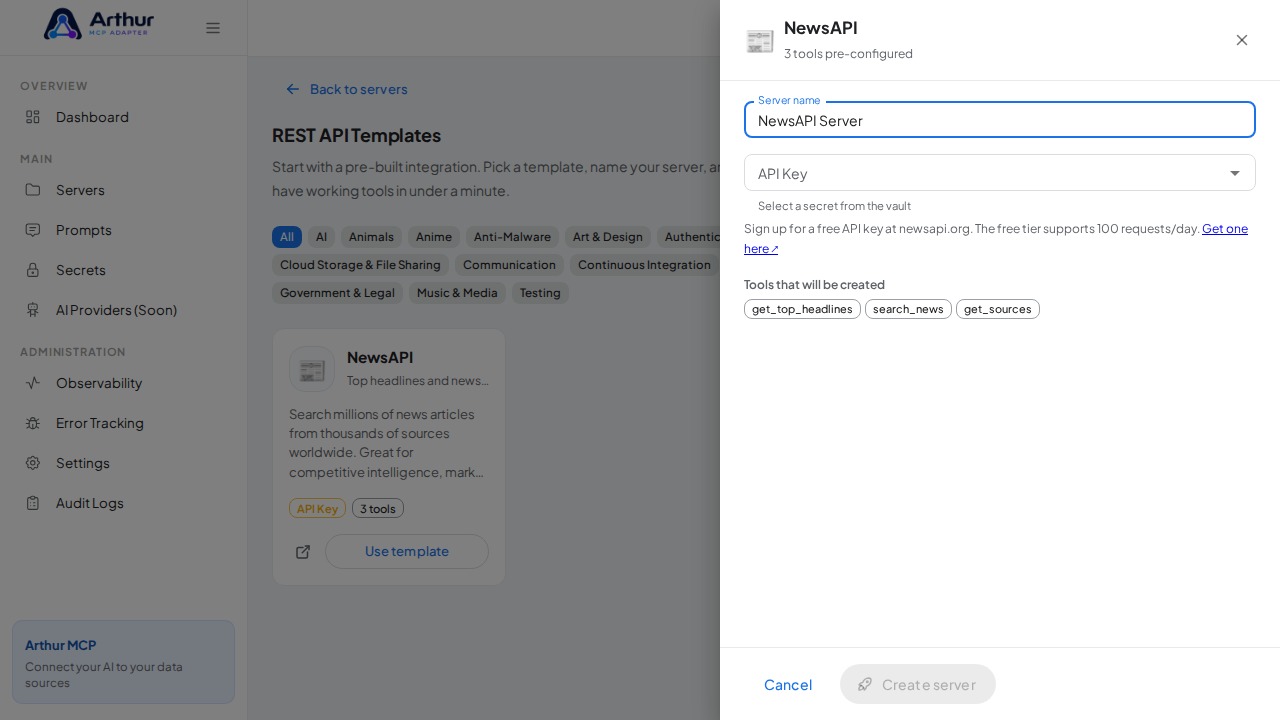Click the Prompts chat icon
Viewport: 1280px width, 720px height.
point(33,230)
